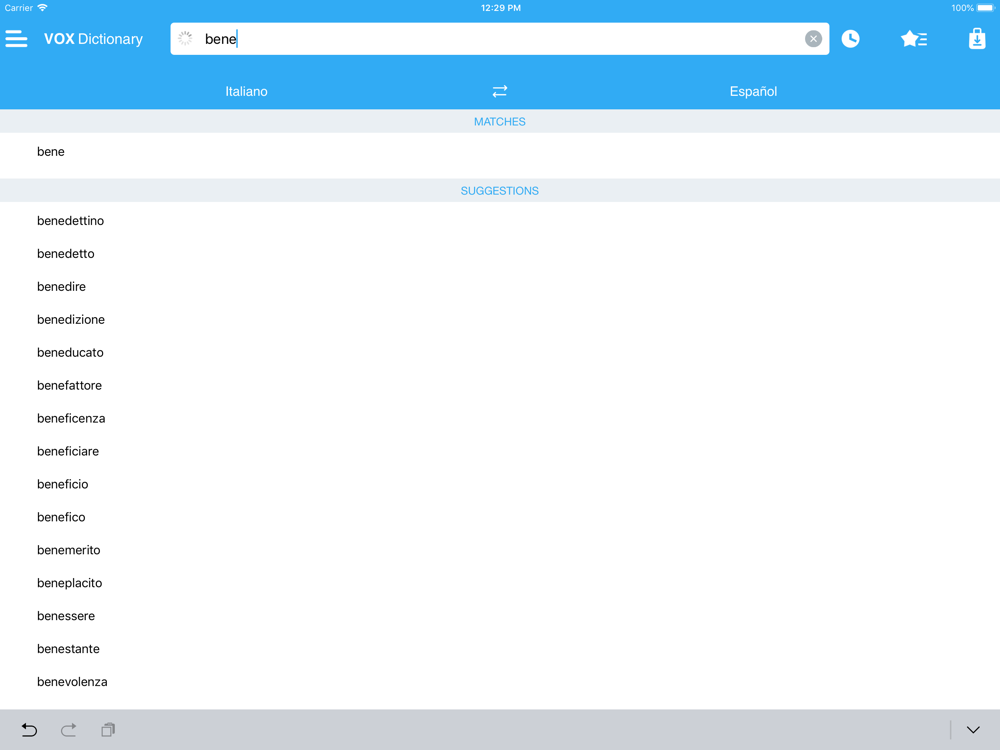Open suggestion benefico

500,517
